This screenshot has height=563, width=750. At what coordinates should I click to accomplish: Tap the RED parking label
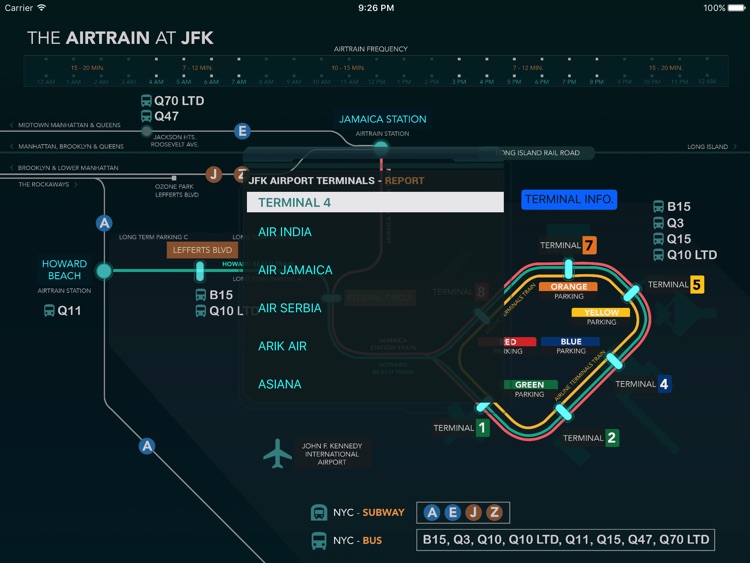click(508, 342)
